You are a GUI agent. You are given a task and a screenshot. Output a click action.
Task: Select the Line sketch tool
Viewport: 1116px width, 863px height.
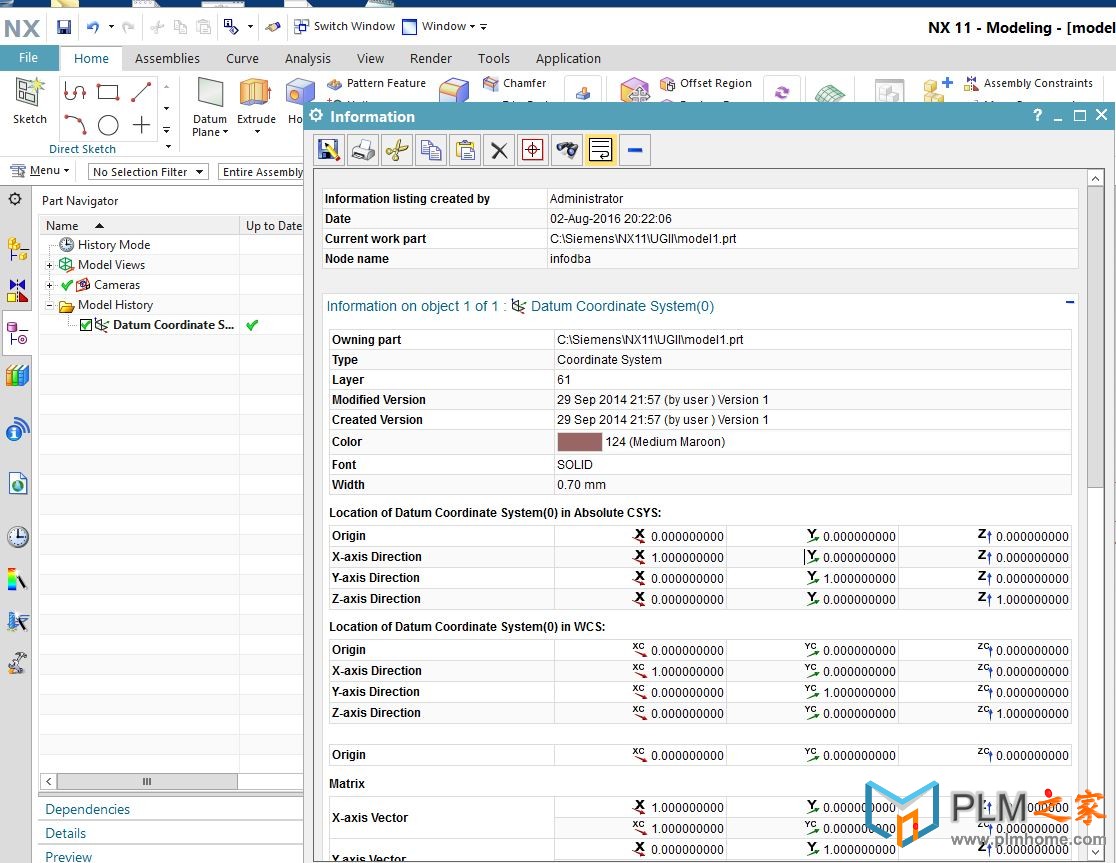coord(141,91)
